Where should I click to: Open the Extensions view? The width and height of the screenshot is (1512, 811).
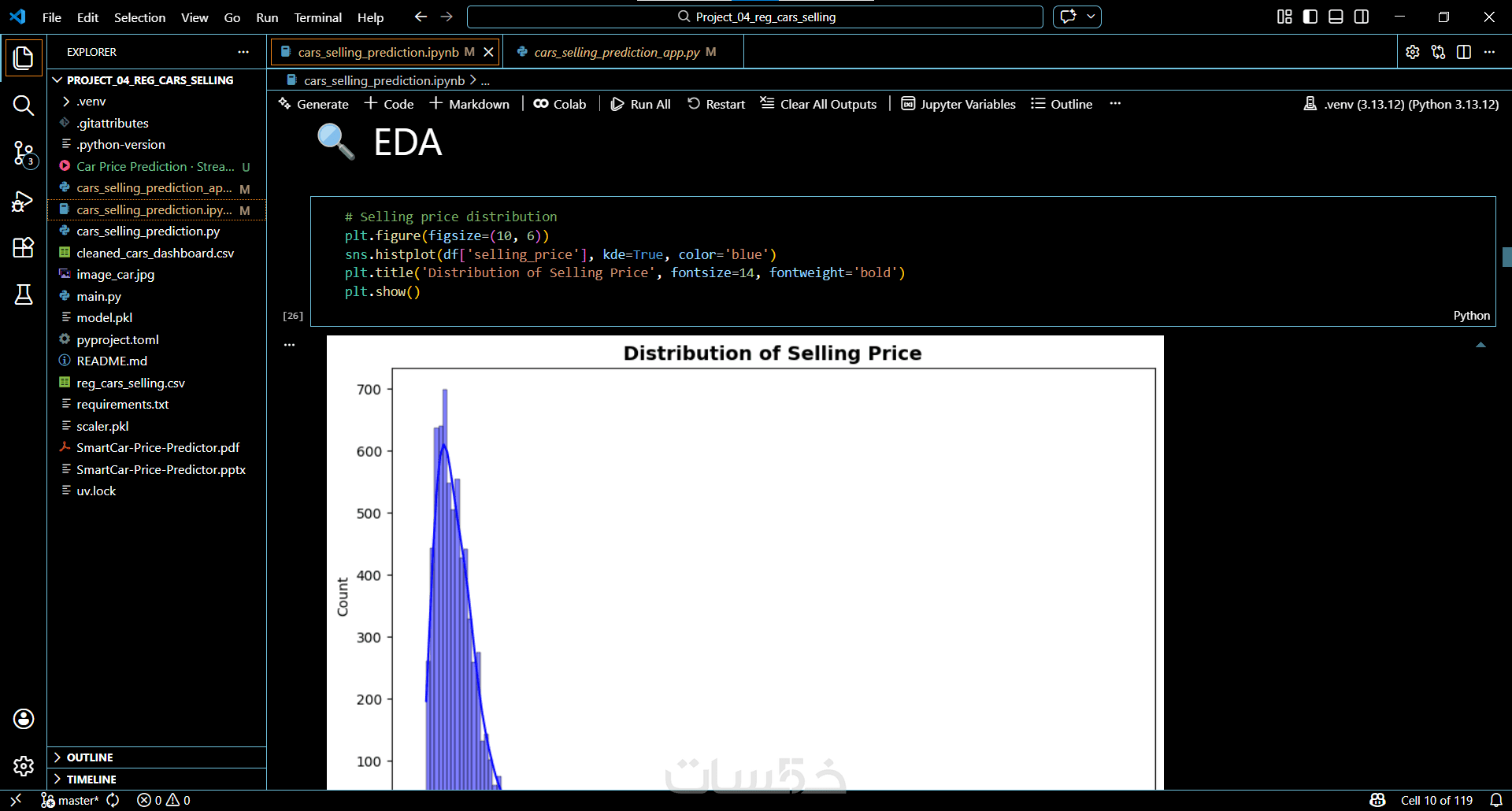(x=24, y=248)
